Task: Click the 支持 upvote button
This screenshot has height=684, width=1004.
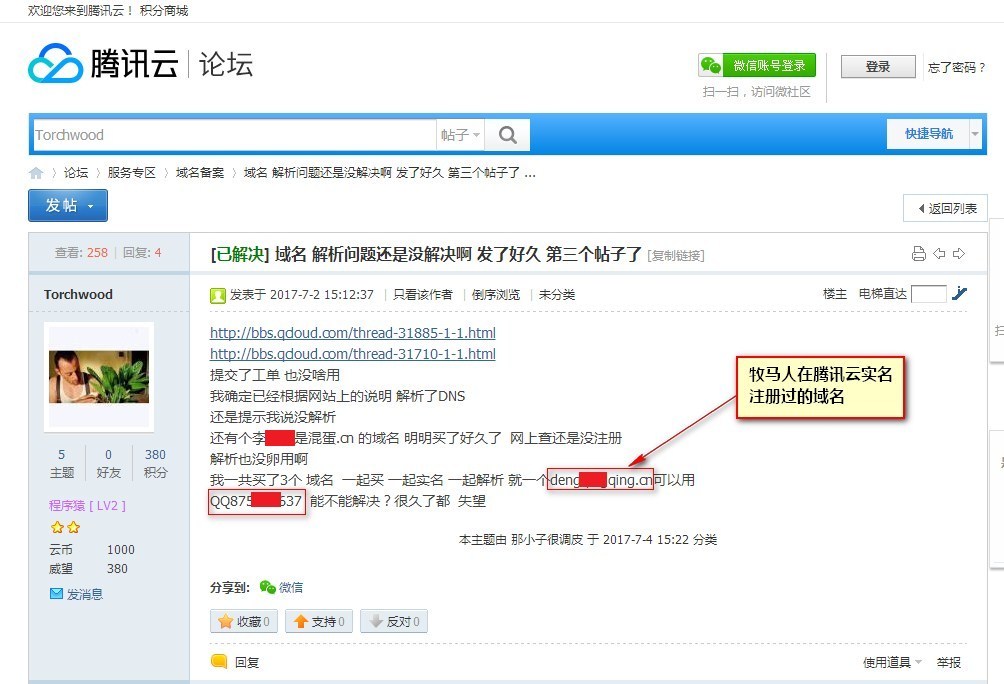Action: point(319,621)
